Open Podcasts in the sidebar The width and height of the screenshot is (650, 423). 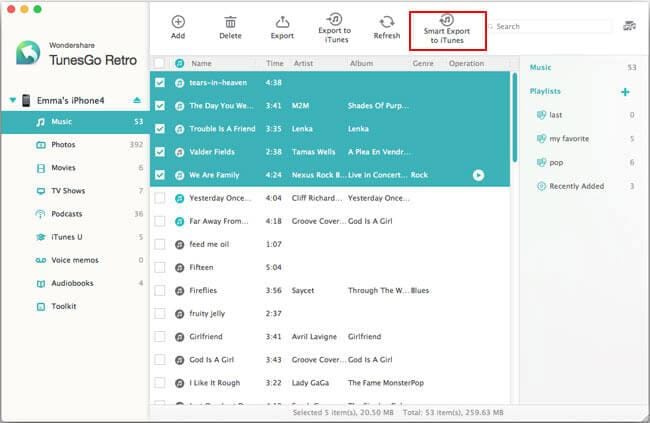click(x=75, y=214)
